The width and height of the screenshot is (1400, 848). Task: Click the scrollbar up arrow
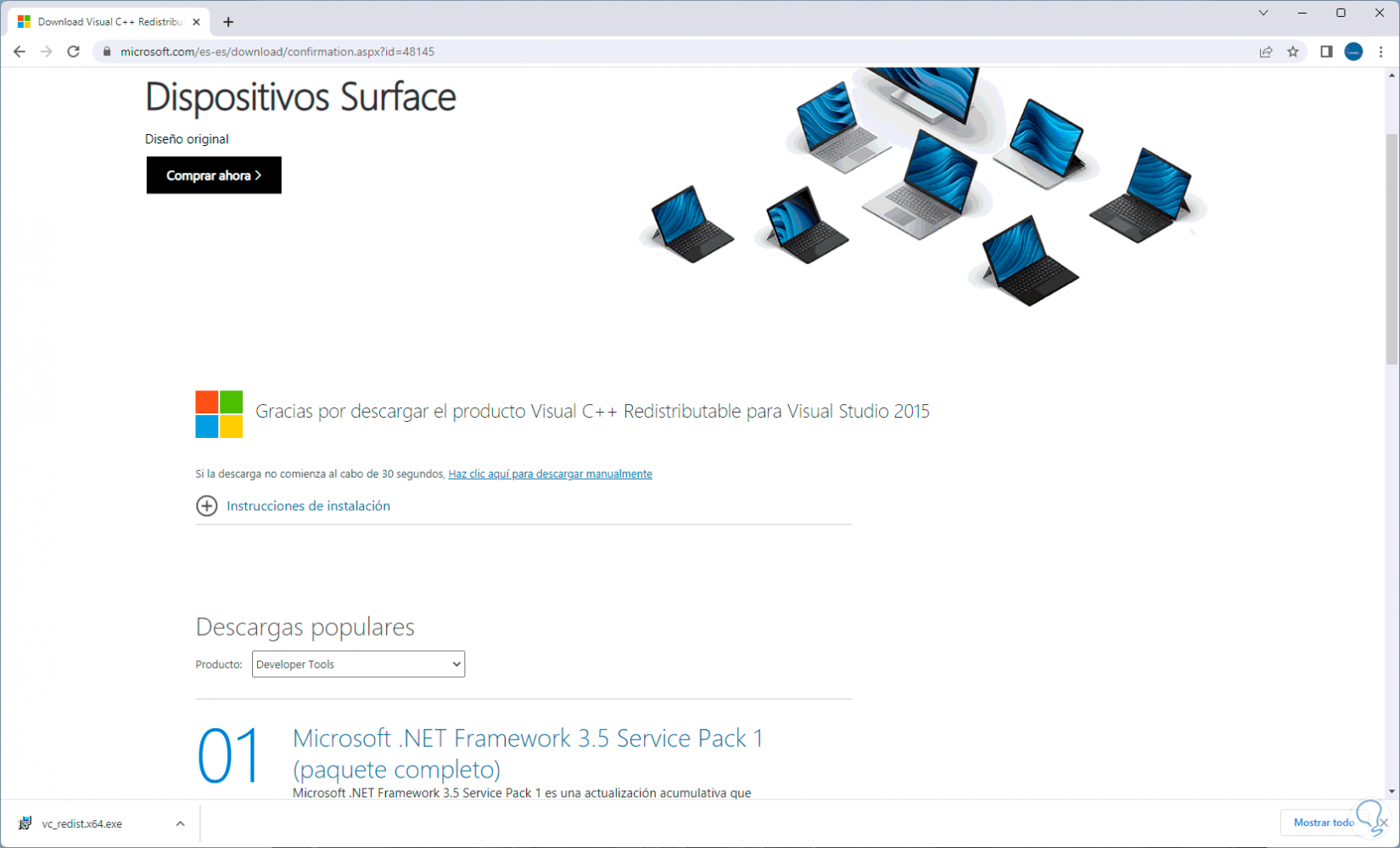[x=1392, y=75]
